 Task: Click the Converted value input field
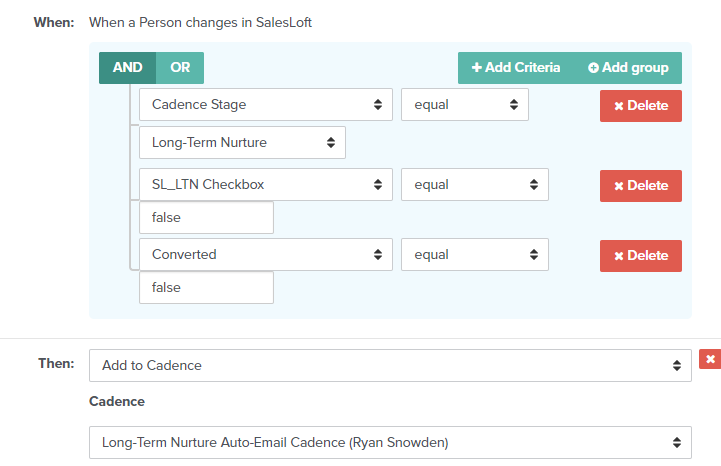coord(206,288)
